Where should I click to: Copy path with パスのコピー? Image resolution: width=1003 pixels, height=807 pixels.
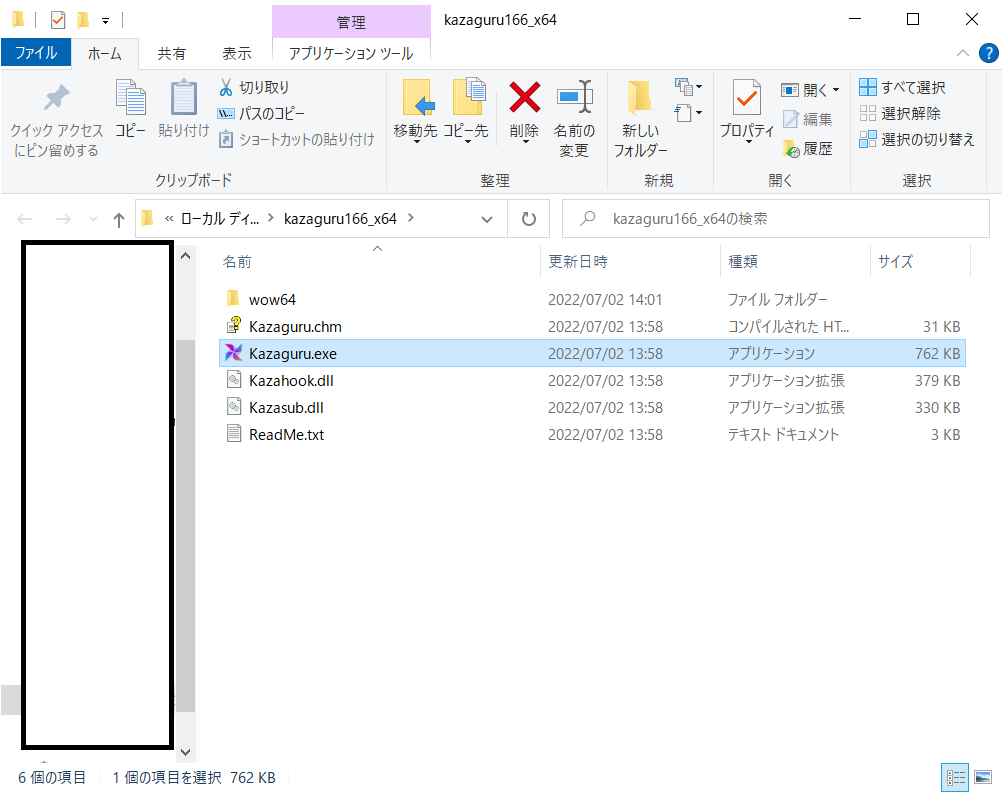pos(261,113)
